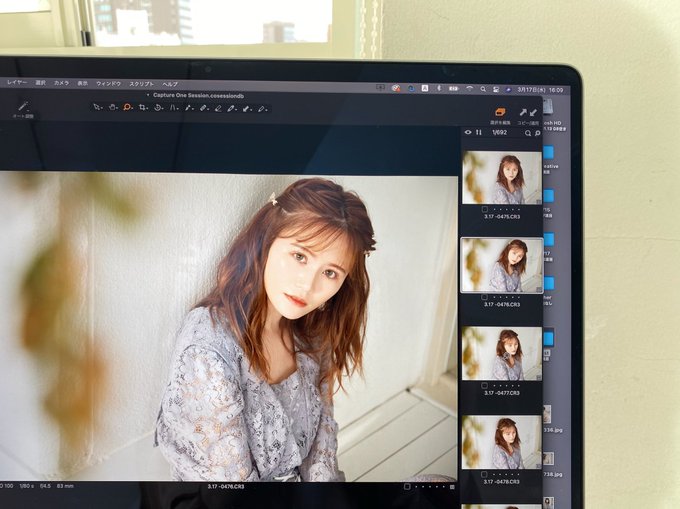Open the Control Center menu bar icon

496,89
